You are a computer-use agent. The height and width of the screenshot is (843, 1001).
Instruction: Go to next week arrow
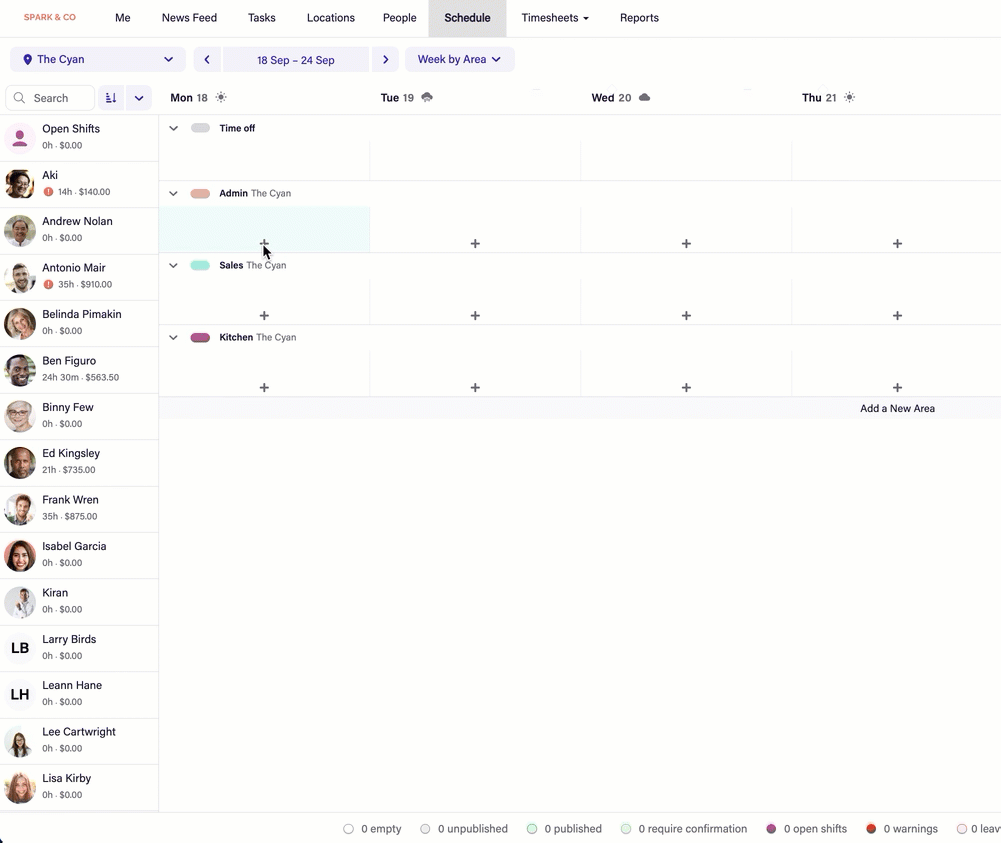(386, 59)
